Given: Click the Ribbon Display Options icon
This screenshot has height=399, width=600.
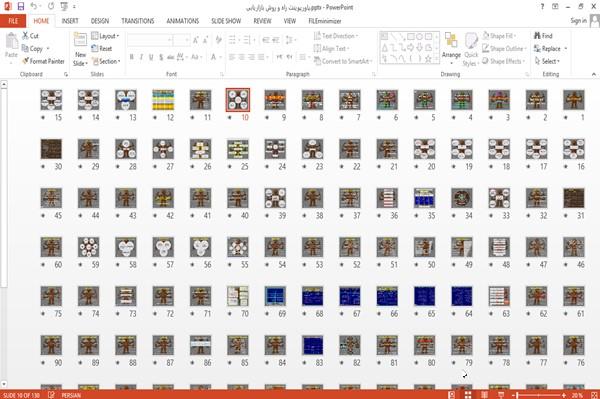Looking at the screenshot, I should 555,7.
